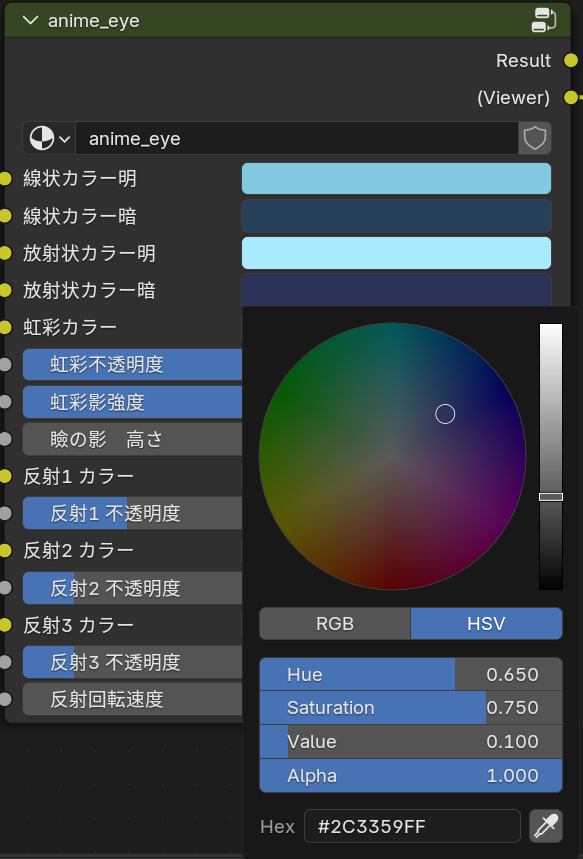583x859 pixels.
Task: Open the 線状カラー暗 color swatch
Action: click(x=396, y=216)
